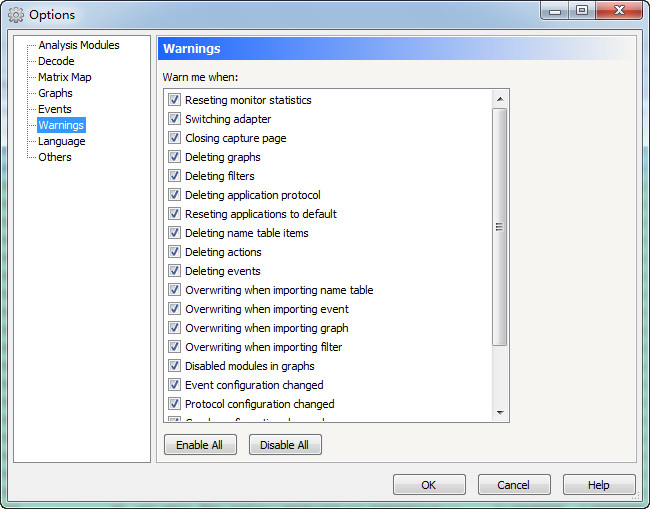
Task: Toggle the Deleting graphs checkbox
Action: pyautogui.click(x=175, y=157)
